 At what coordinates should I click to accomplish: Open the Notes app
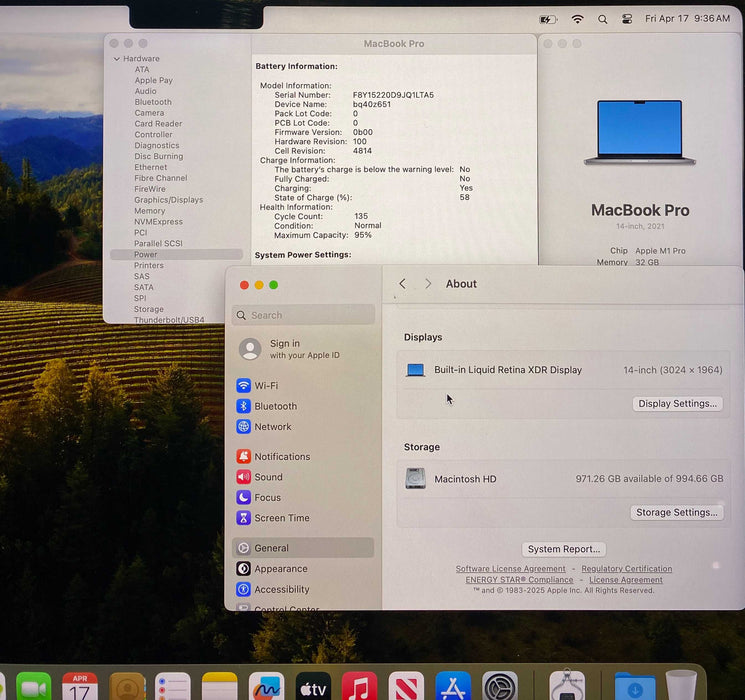(x=220, y=687)
